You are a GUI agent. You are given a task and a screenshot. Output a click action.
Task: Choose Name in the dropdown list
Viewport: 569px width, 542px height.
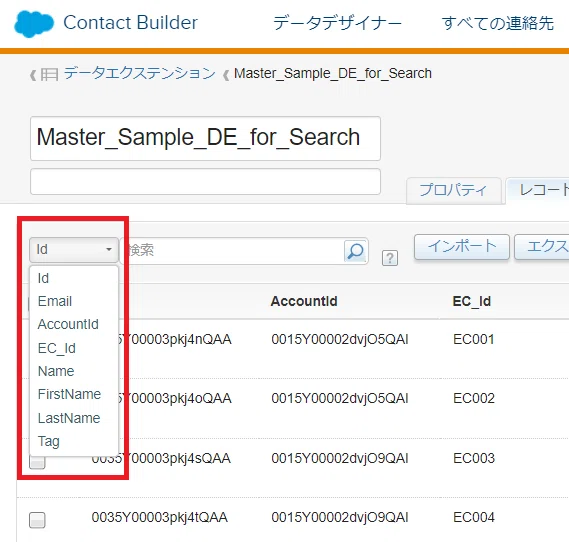coord(56,371)
